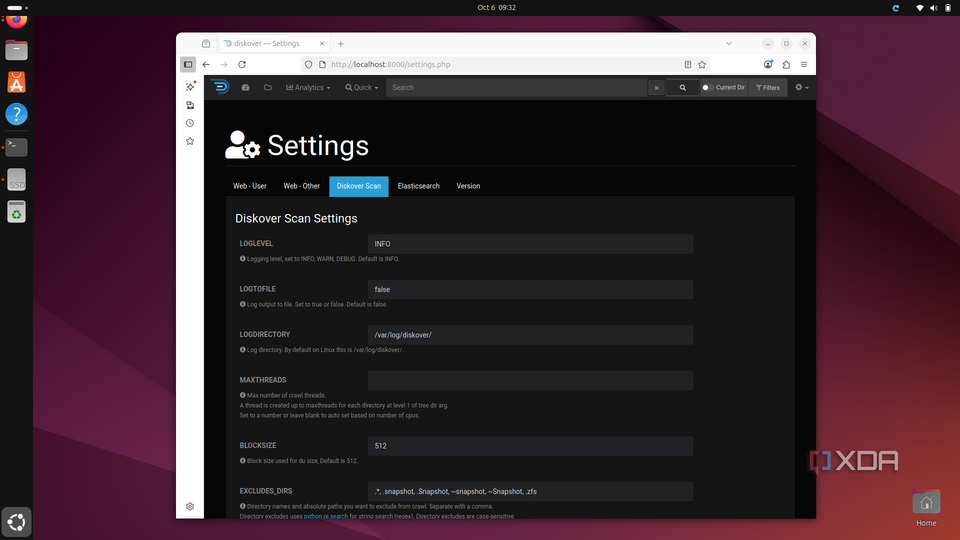Viewport: 960px width, 540px height.
Task: Open bookmarks star sidebar icon
Action: (190, 141)
